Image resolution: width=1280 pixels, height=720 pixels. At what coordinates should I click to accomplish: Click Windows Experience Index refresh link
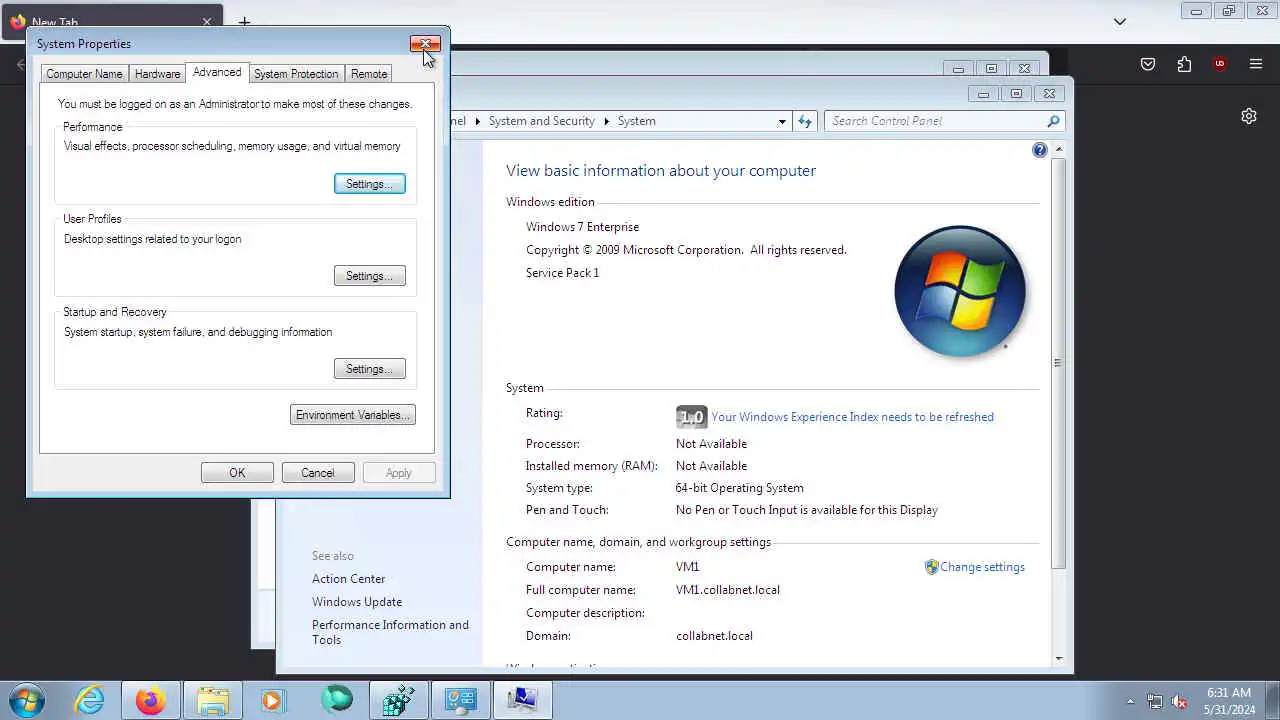pyautogui.click(x=852, y=417)
